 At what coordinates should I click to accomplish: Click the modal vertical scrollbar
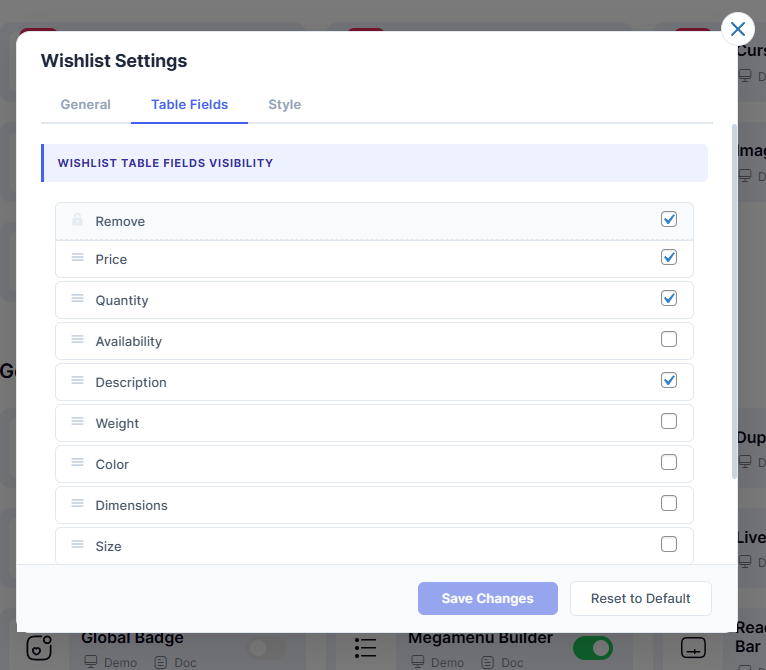tap(735, 300)
